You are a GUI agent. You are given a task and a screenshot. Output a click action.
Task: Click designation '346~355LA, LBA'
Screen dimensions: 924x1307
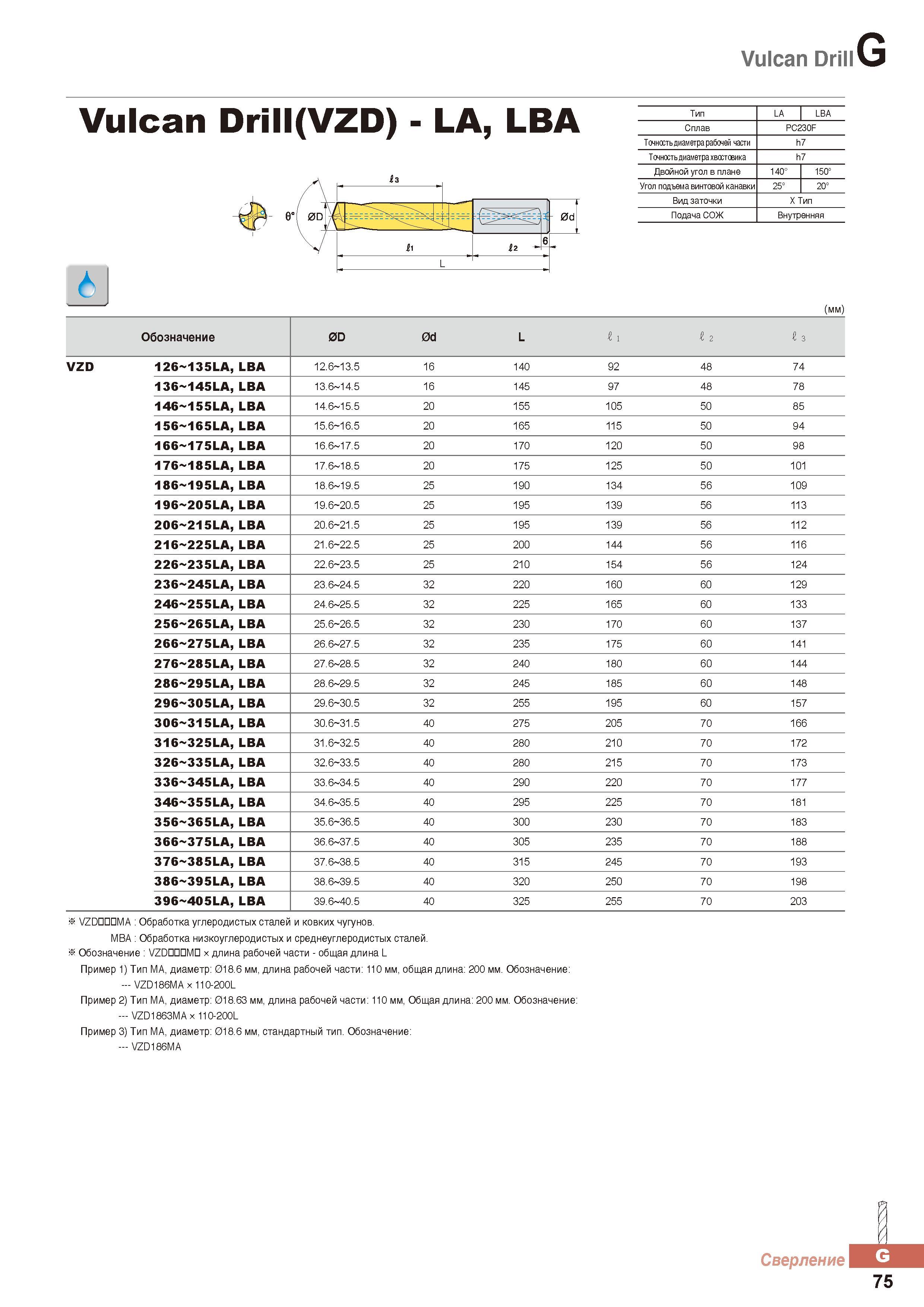point(209,803)
